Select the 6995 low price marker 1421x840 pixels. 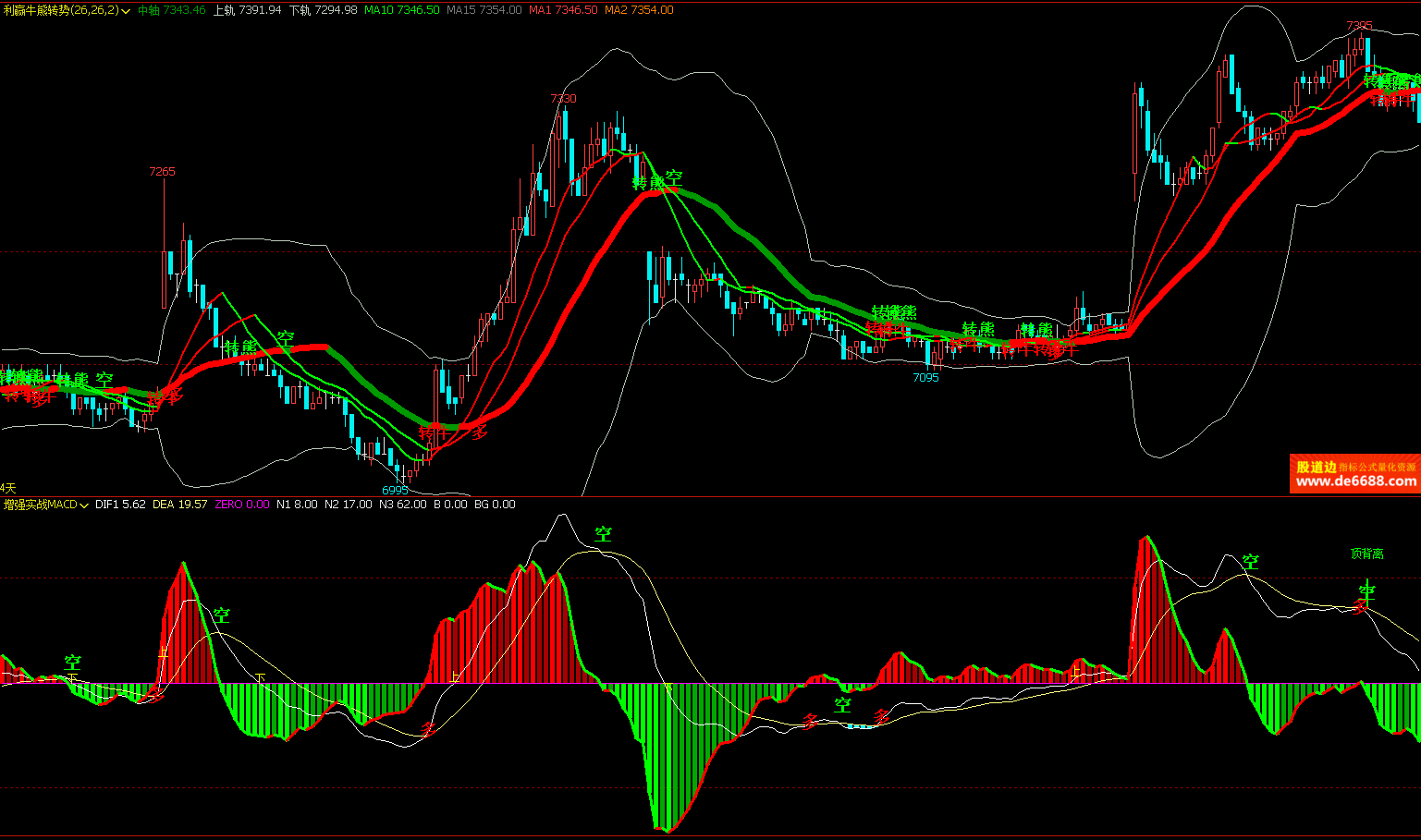click(x=395, y=490)
